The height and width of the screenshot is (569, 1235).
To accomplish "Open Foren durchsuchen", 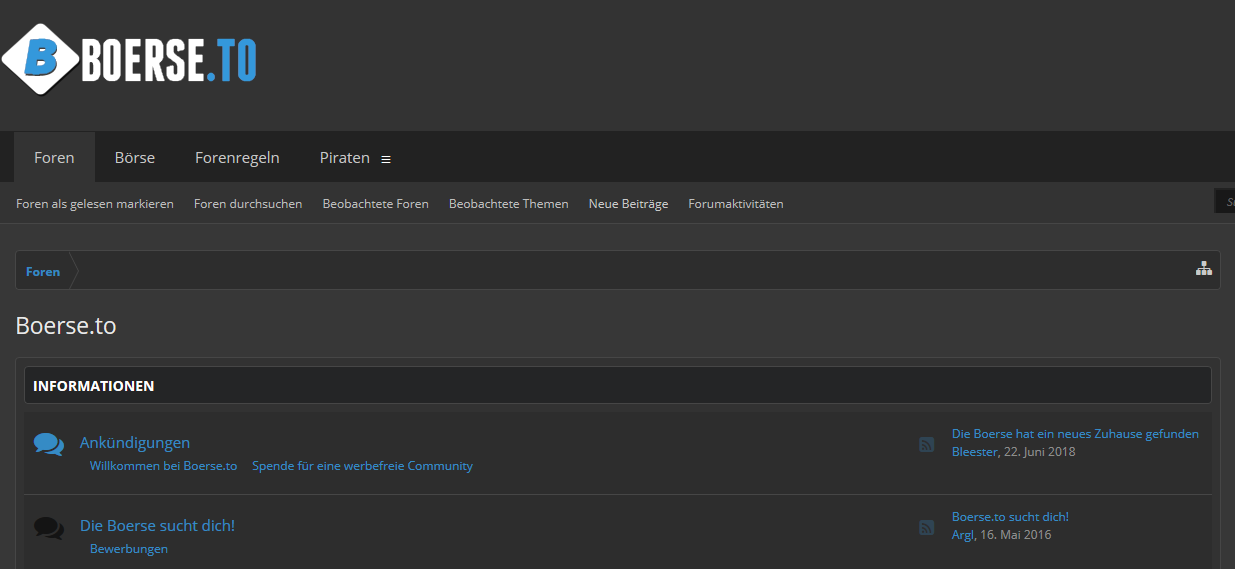I will [x=248, y=203].
